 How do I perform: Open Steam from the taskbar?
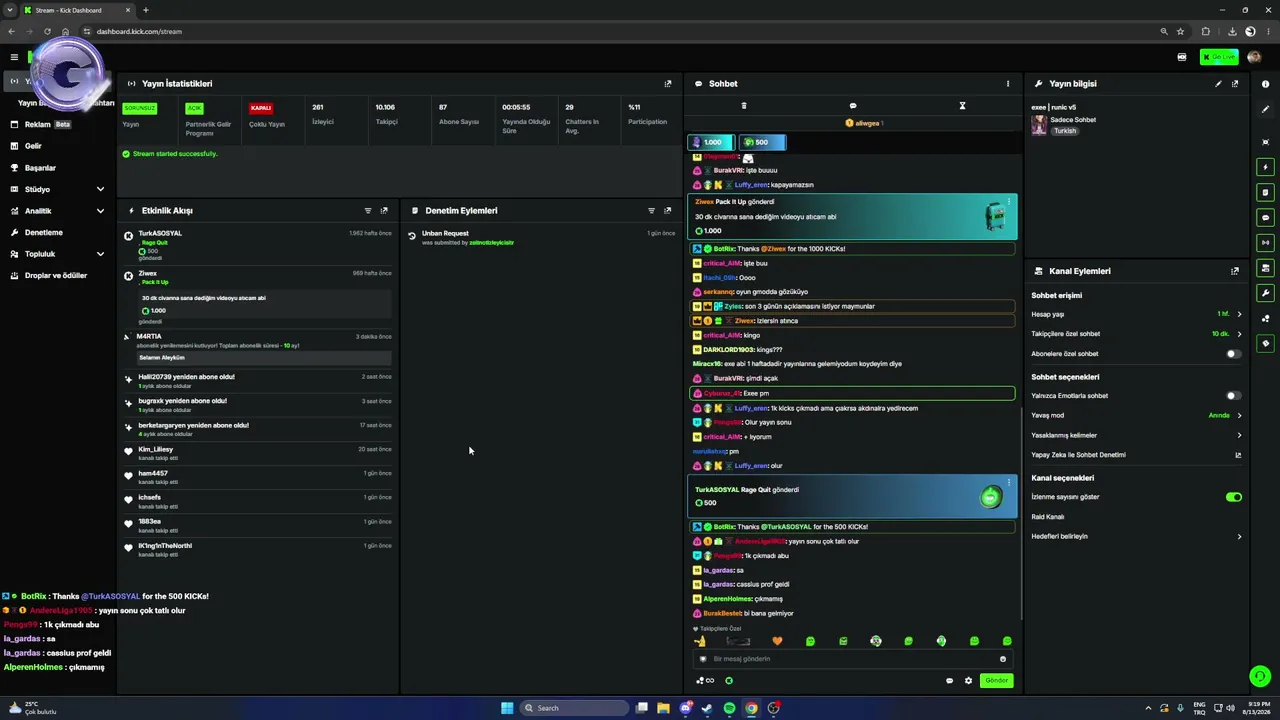tap(707, 708)
